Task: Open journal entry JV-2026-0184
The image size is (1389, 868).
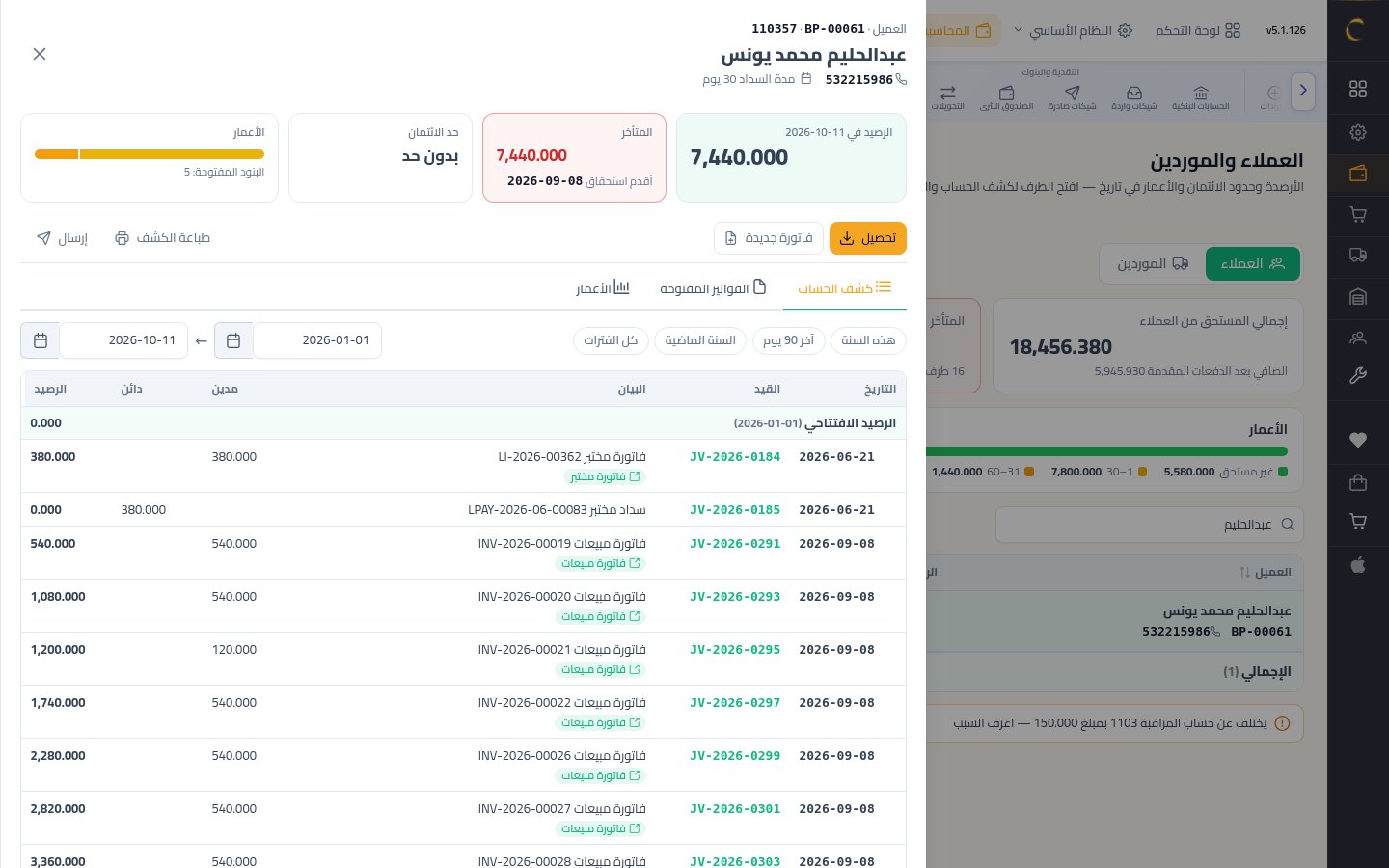Action: point(735,457)
